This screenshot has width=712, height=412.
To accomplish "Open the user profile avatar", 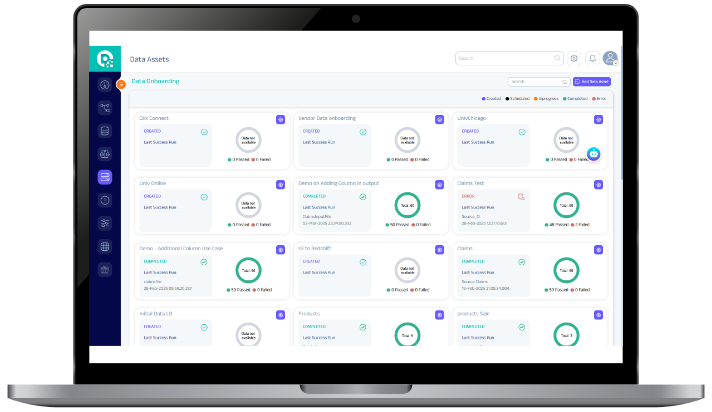I will pos(610,59).
